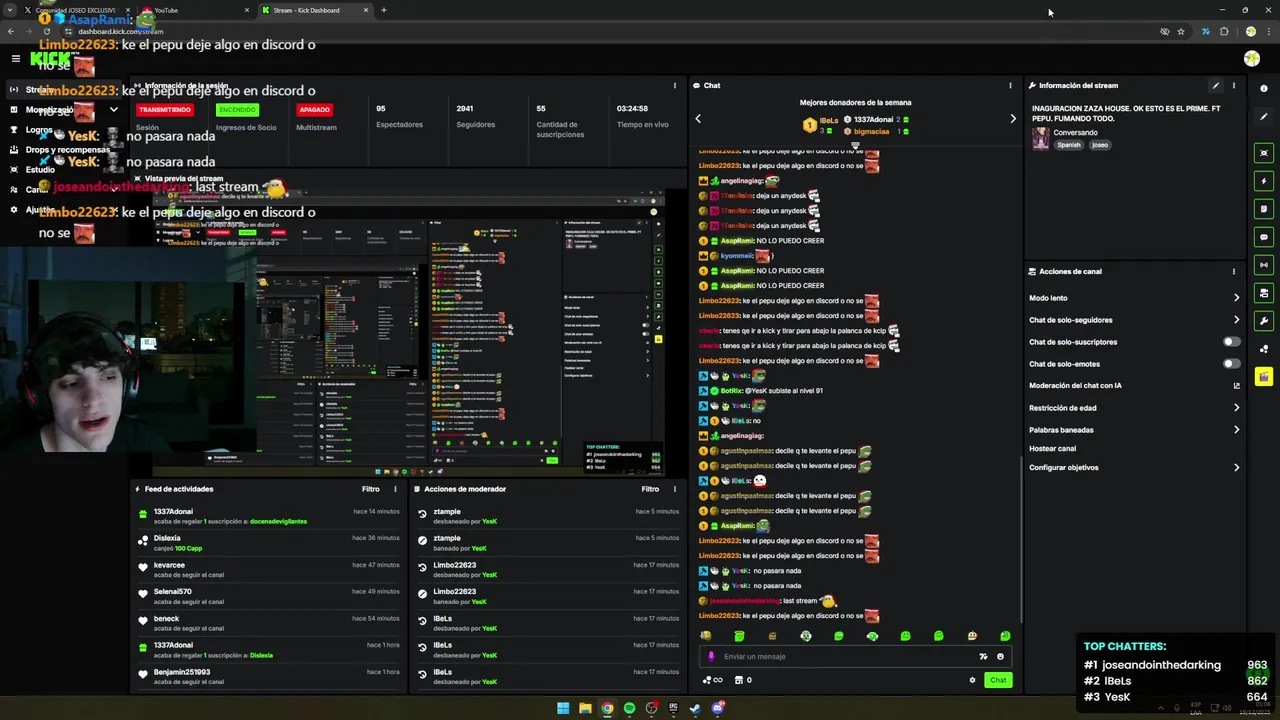Click the browser address bar
Image resolution: width=1280 pixels, height=720 pixels.
[x=600, y=31]
